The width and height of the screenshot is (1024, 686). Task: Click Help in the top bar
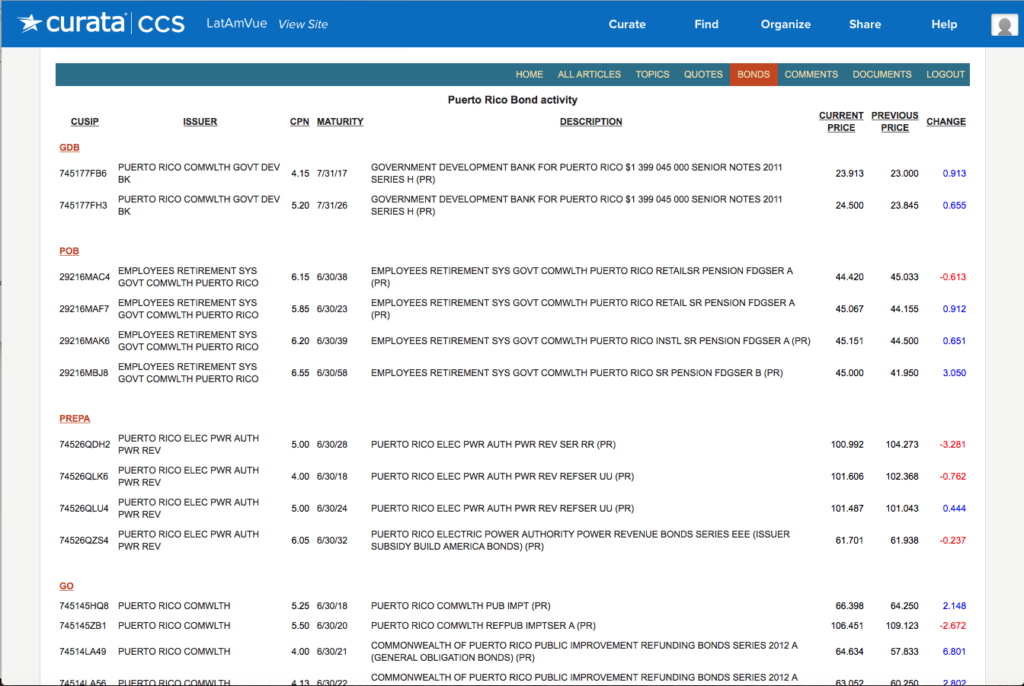coord(943,24)
